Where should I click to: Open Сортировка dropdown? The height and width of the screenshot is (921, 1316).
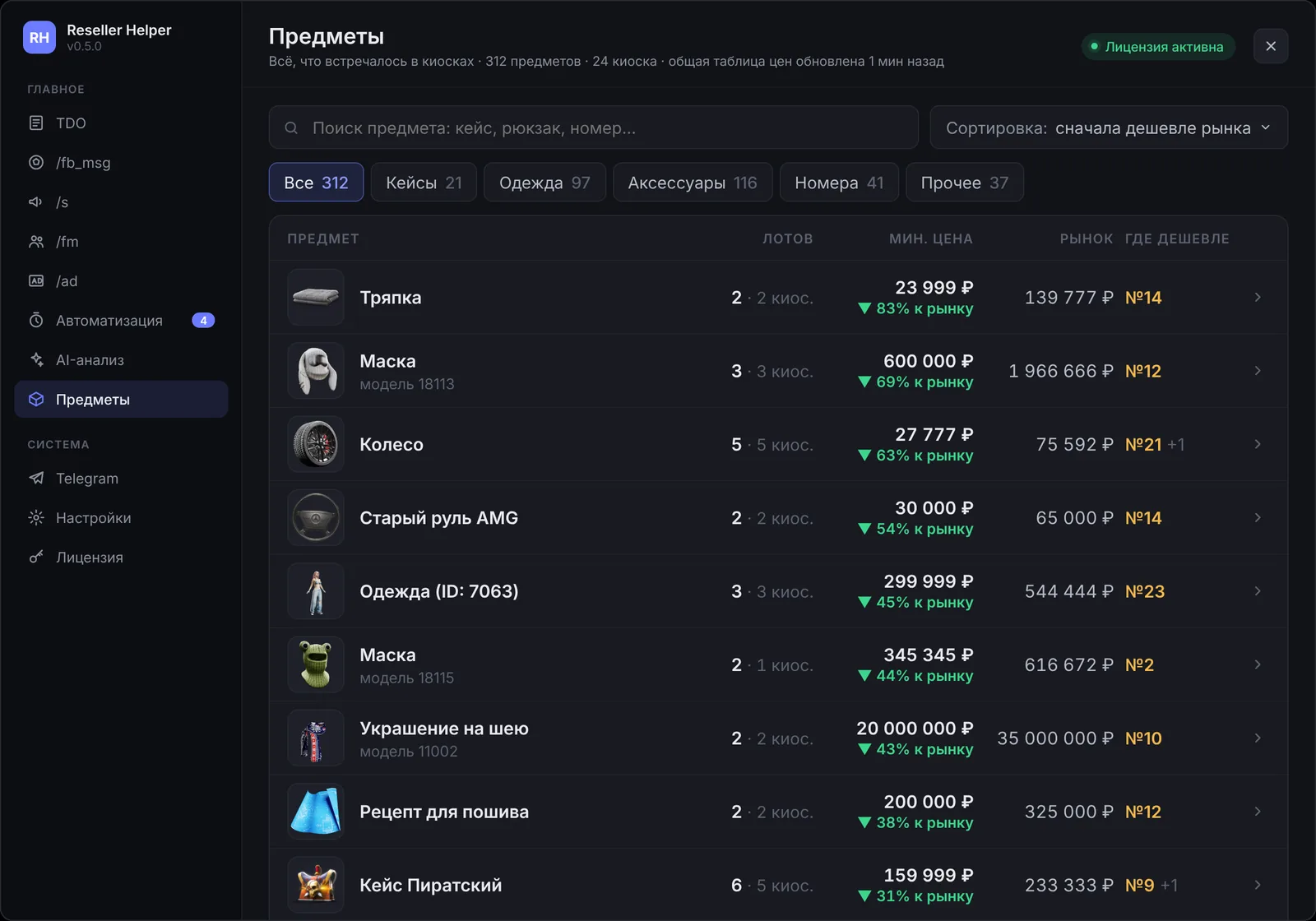(1109, 127)
